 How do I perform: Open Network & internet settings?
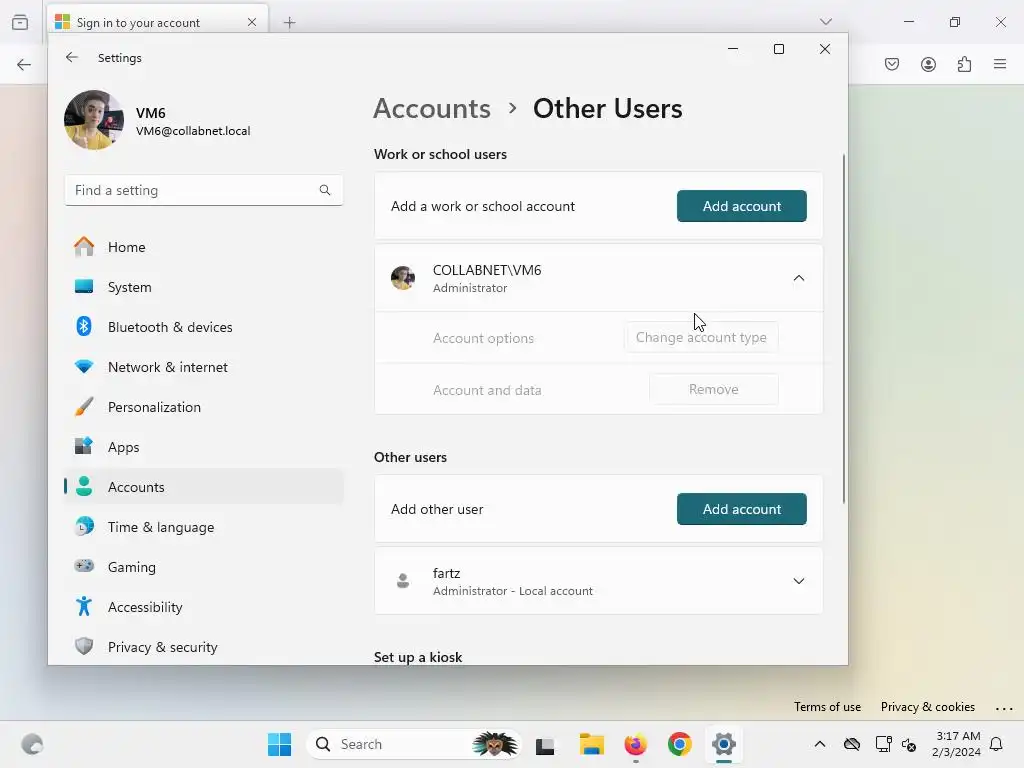[204, 367]
